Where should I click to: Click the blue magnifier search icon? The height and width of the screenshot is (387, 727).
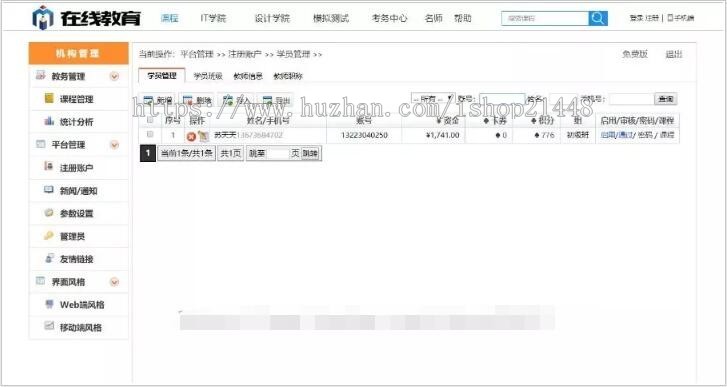coord(598,19)
